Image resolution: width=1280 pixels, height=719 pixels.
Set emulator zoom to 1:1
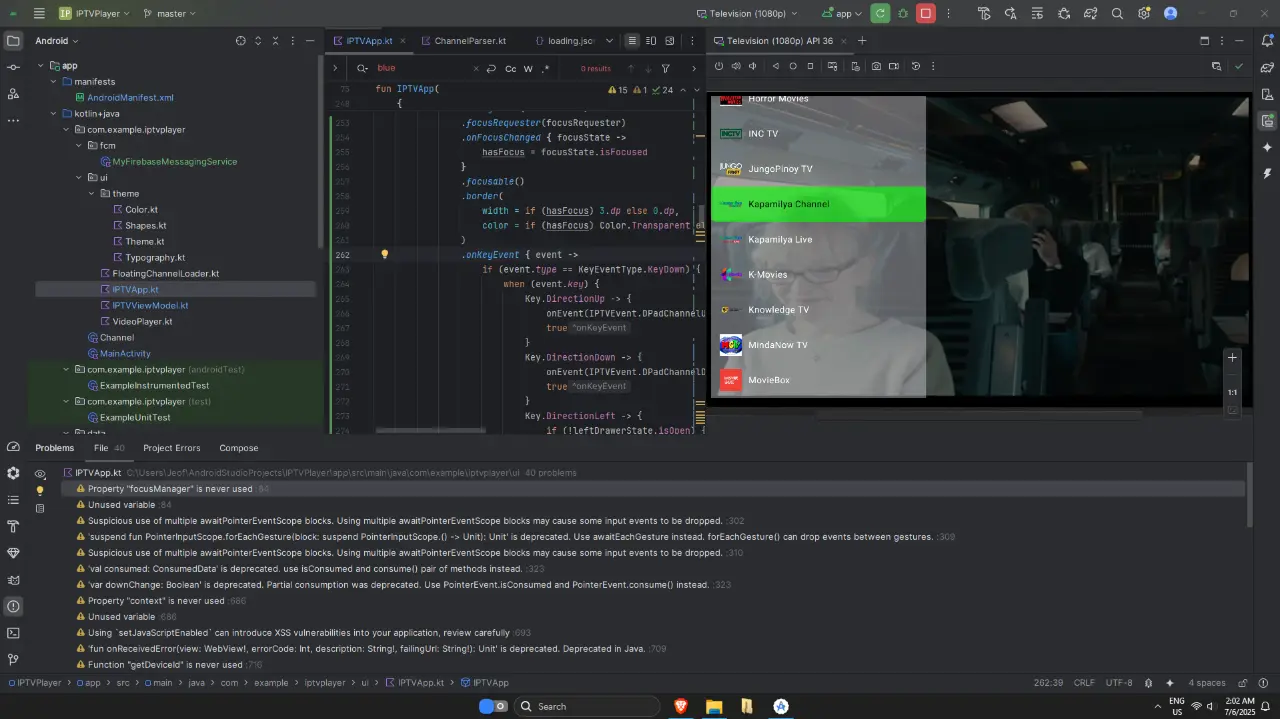point(1233,392)
